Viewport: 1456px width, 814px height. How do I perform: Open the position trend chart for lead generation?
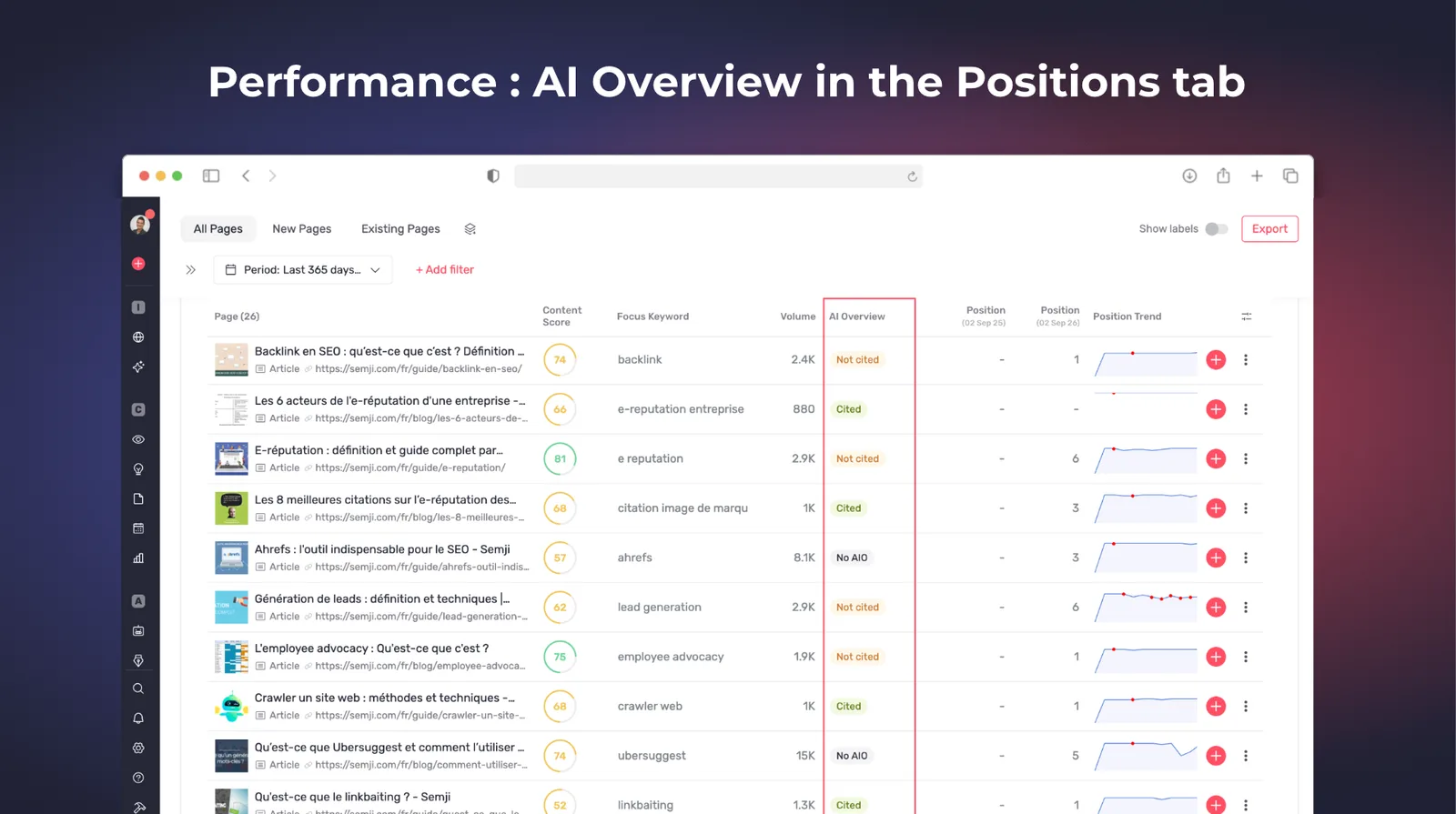[x=1146, y=608]
